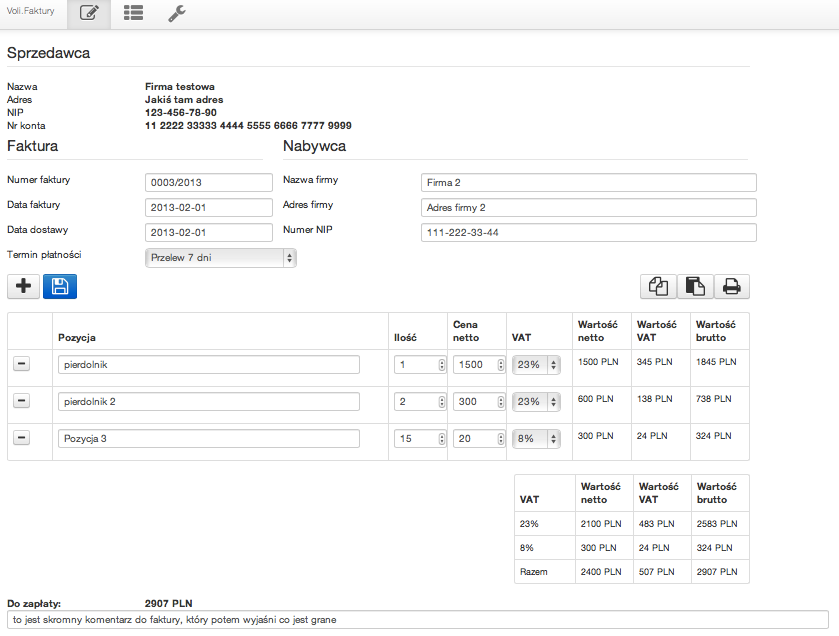Click quantity stepper for pierdolnik 2 row
Viewport: 839px width, 636px height.
441,402
